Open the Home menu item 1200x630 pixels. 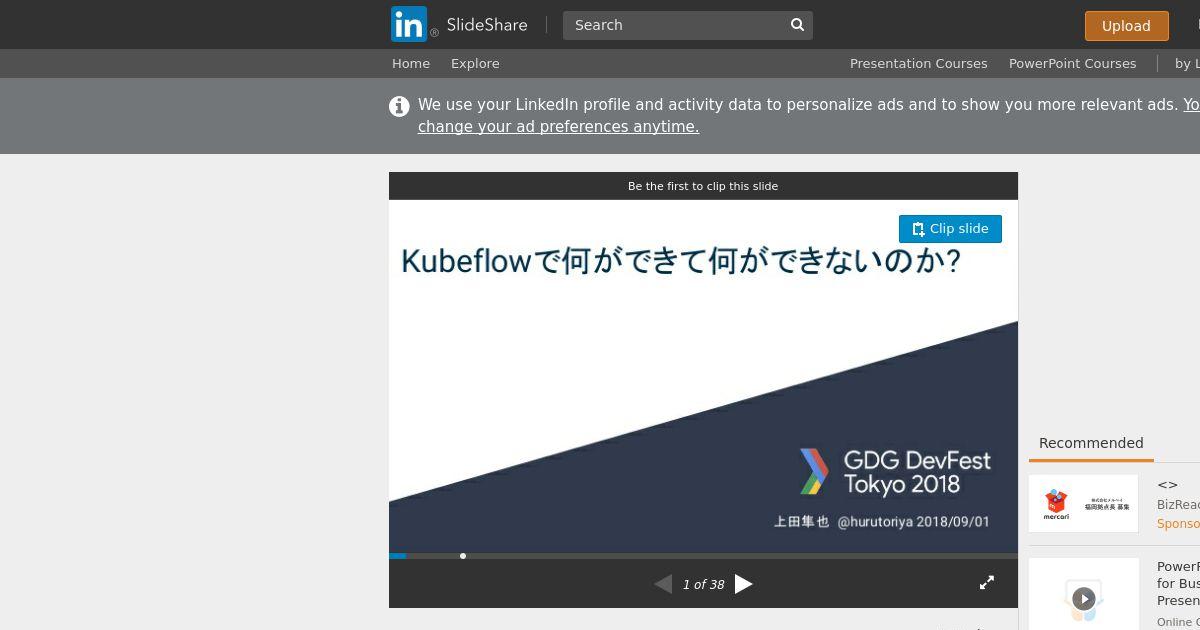[x=411, y=63]
